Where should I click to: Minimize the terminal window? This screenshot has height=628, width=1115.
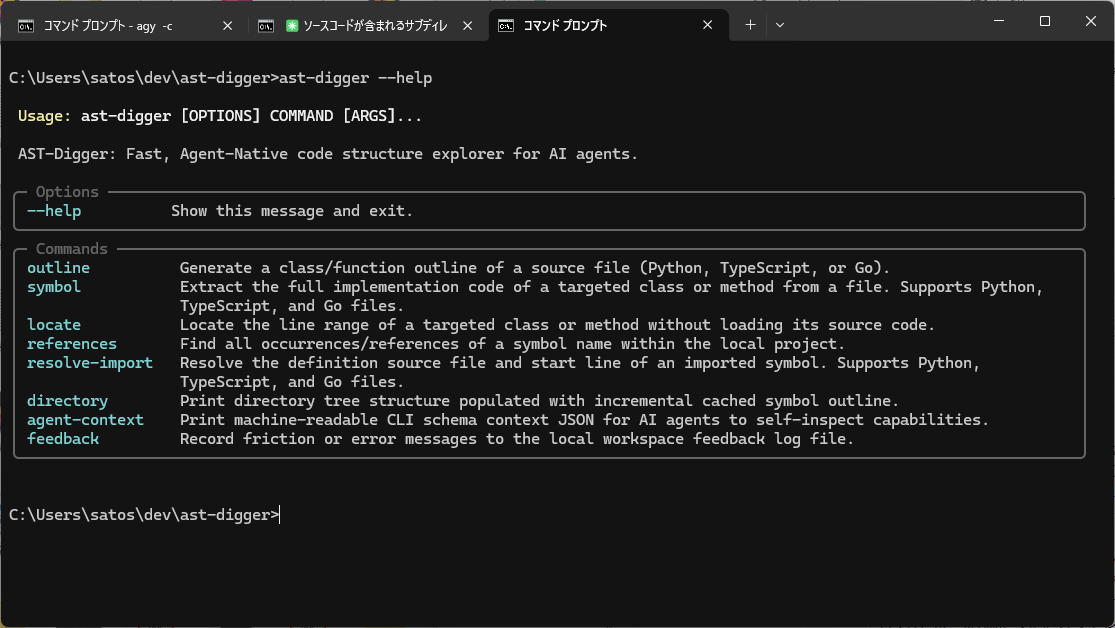[999, 21]
